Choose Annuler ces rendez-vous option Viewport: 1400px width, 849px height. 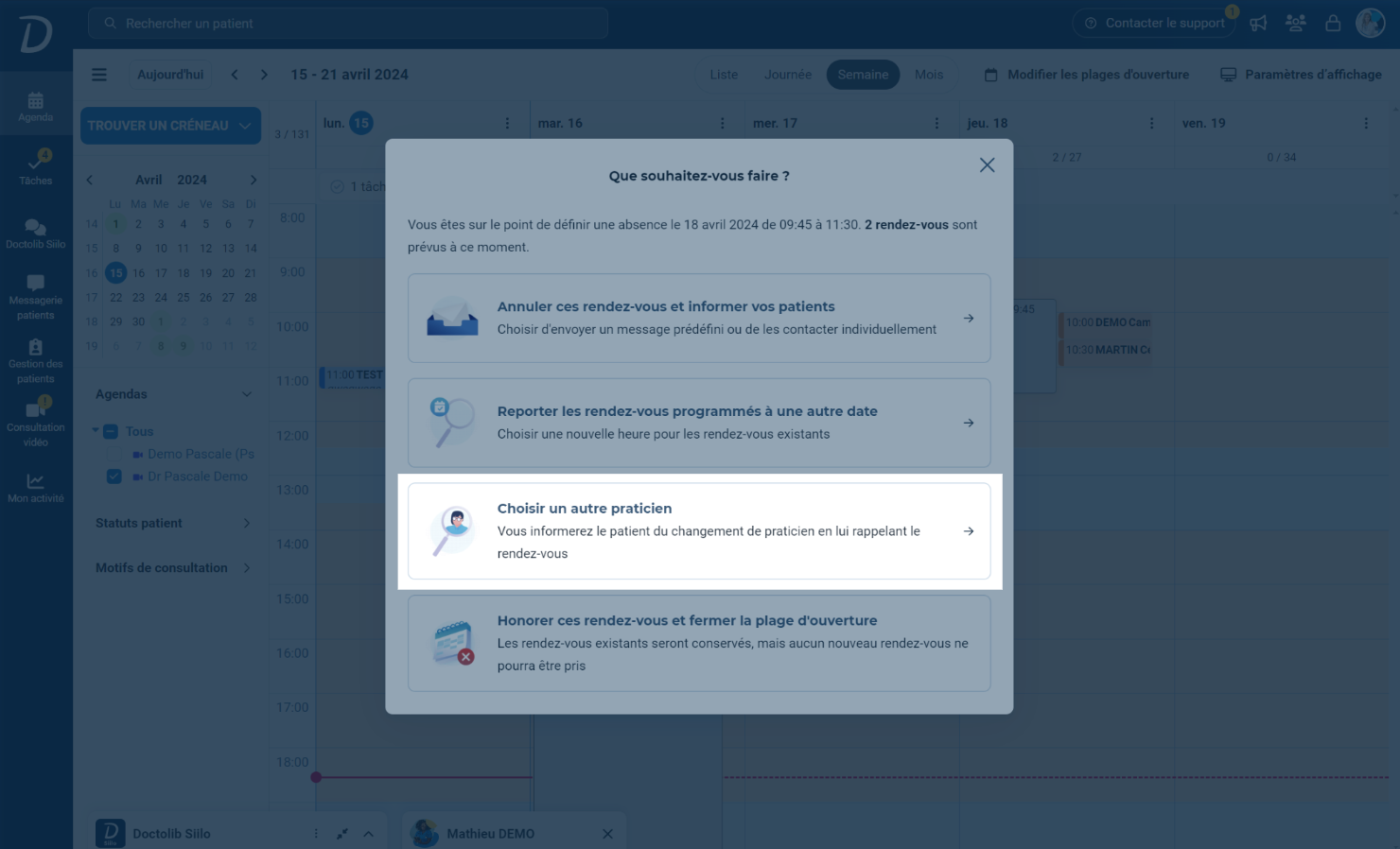tap(699, 319)
